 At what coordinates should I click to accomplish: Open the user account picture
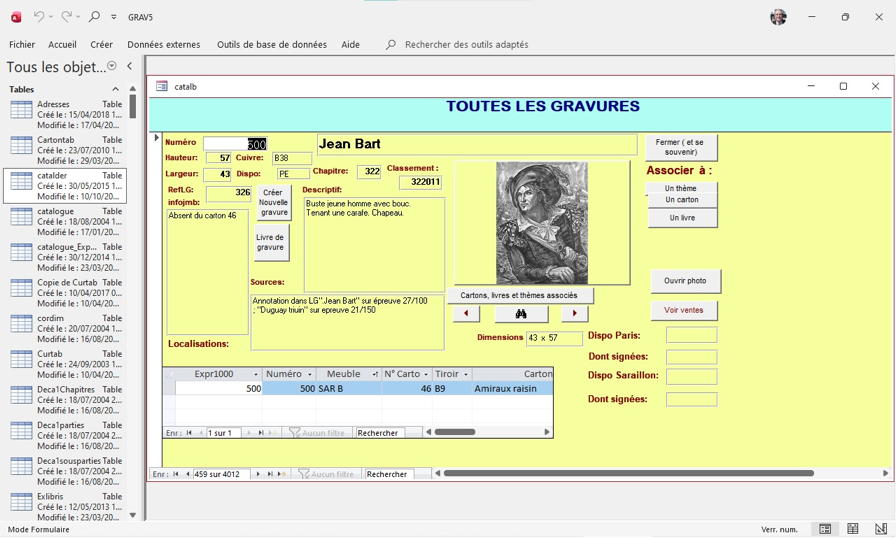point(778,17)
